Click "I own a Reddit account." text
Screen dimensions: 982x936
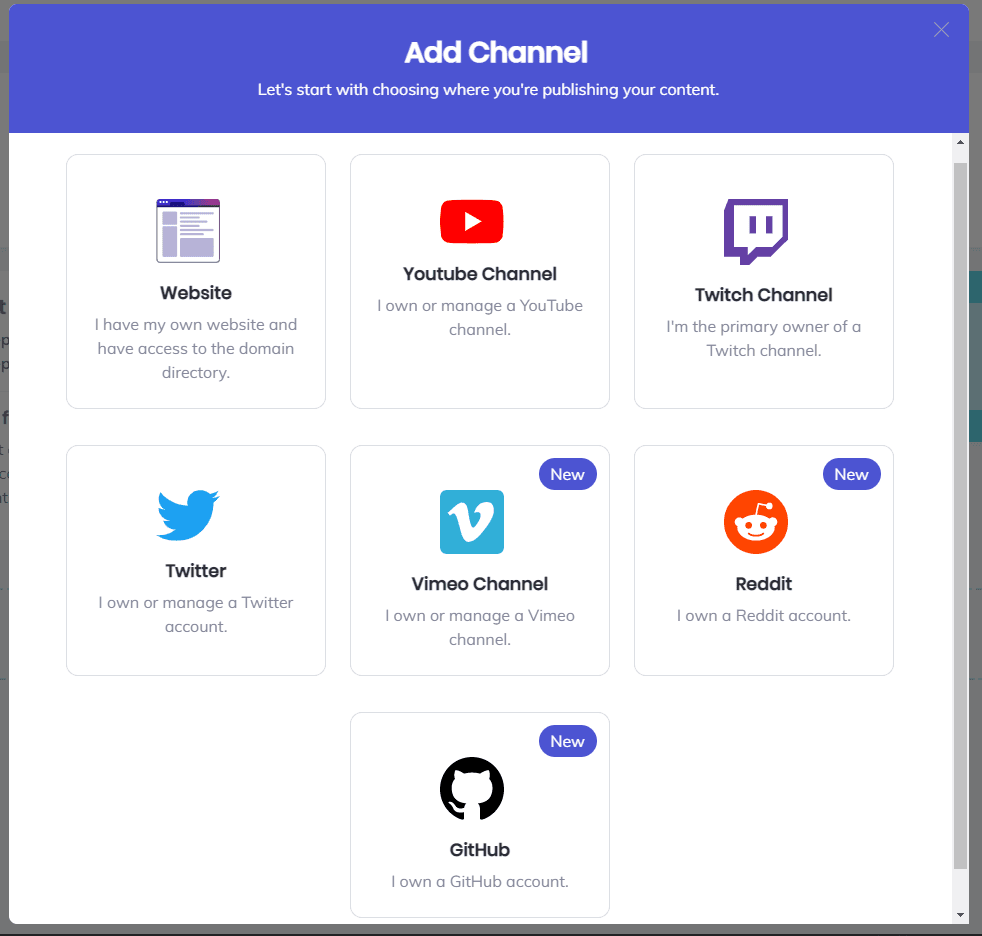tap(763, 616)
